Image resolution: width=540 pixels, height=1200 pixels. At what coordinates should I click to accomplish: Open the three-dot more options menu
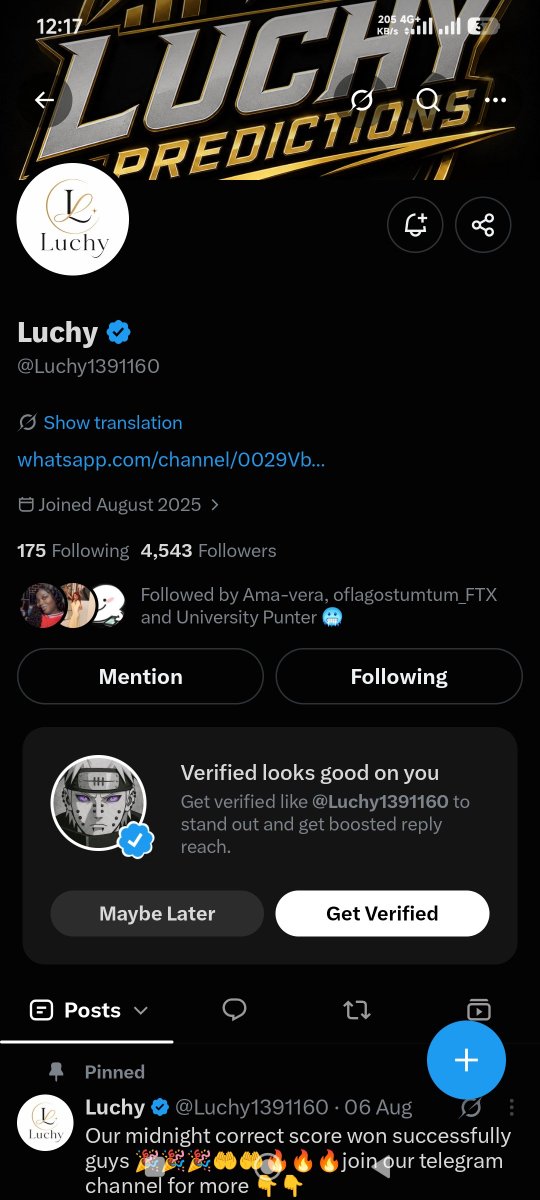495,100
